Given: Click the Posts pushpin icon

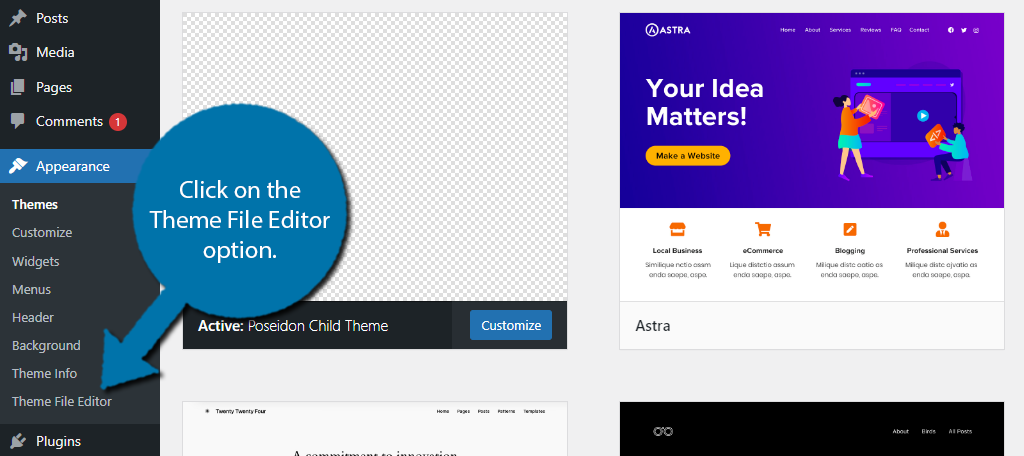Looking at the screenshot, I should 18,18.
